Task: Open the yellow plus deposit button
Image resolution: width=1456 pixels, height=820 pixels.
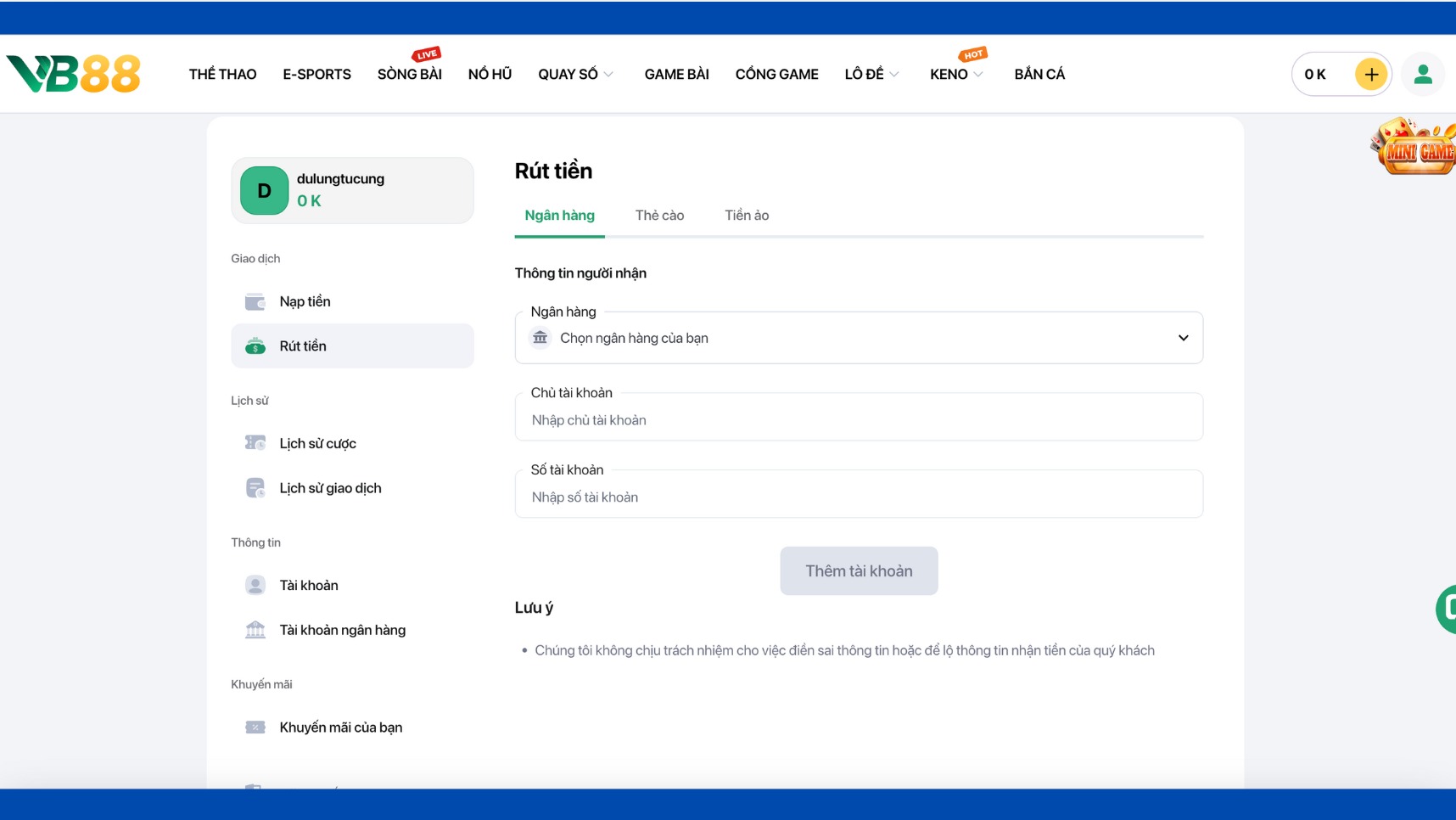Action: click(1370, 75)
